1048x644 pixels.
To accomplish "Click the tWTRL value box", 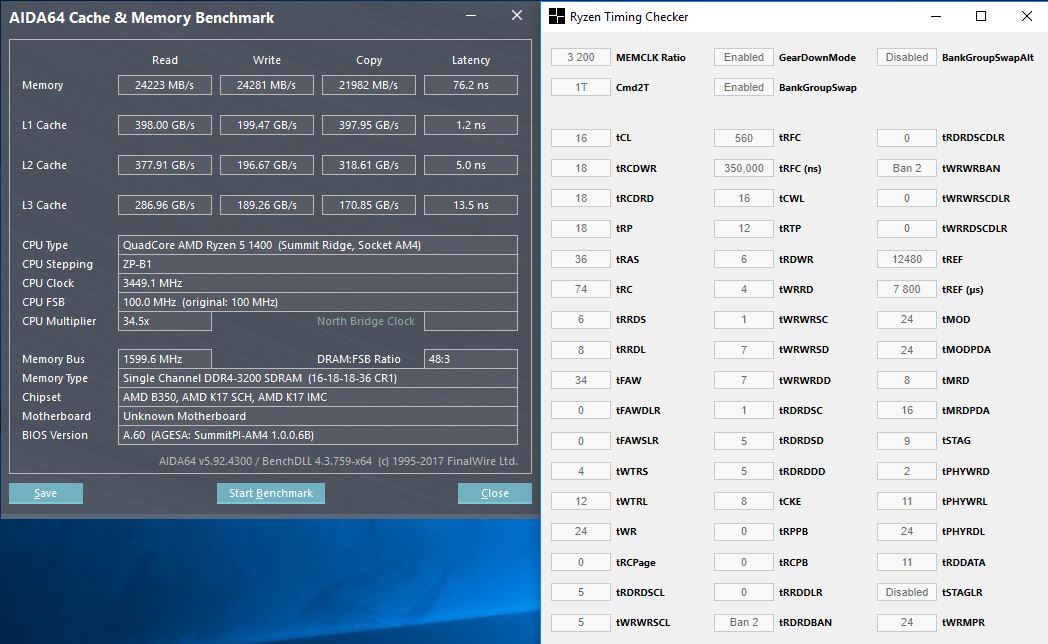I will [x=581, y=501].
